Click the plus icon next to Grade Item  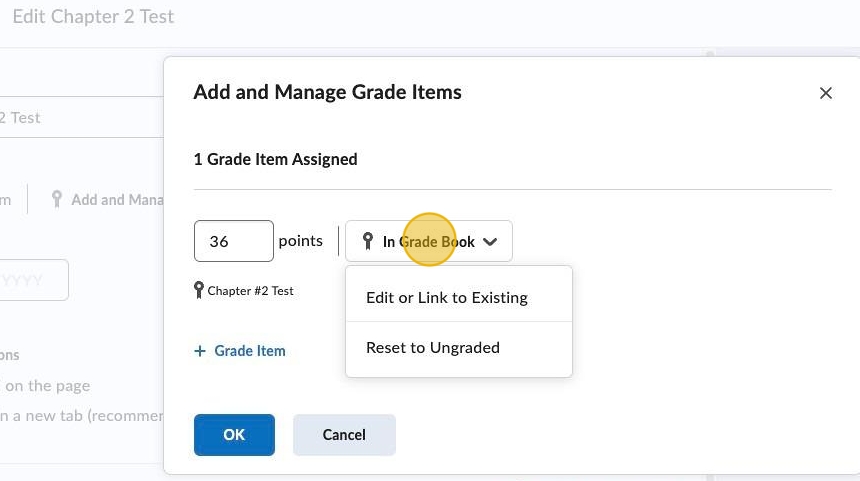200,351
